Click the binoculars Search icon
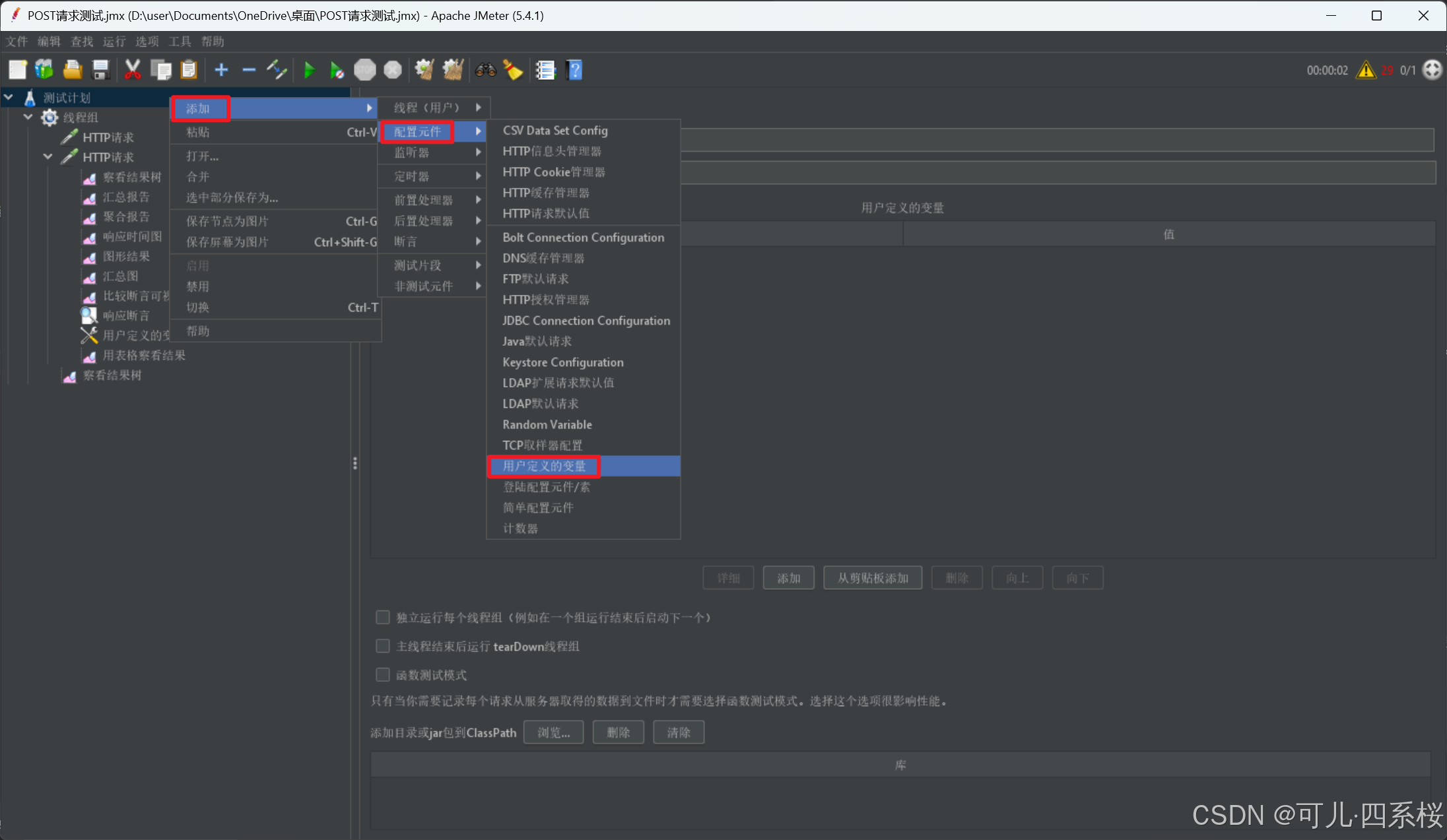Viewport: 1447px width, 840px height. [x=486, y=70]
